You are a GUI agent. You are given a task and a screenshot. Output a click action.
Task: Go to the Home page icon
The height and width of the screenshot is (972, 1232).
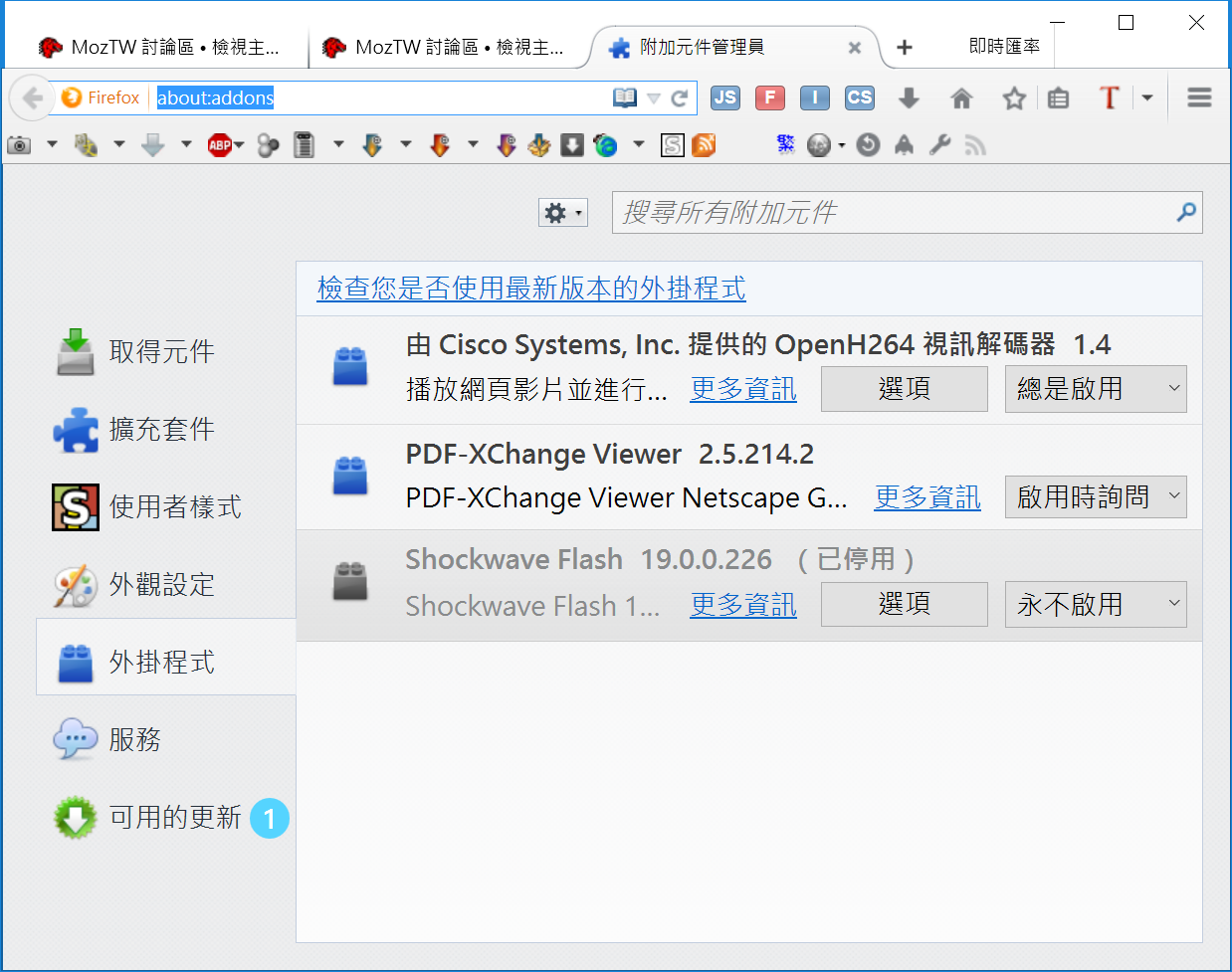pos(961,97)
